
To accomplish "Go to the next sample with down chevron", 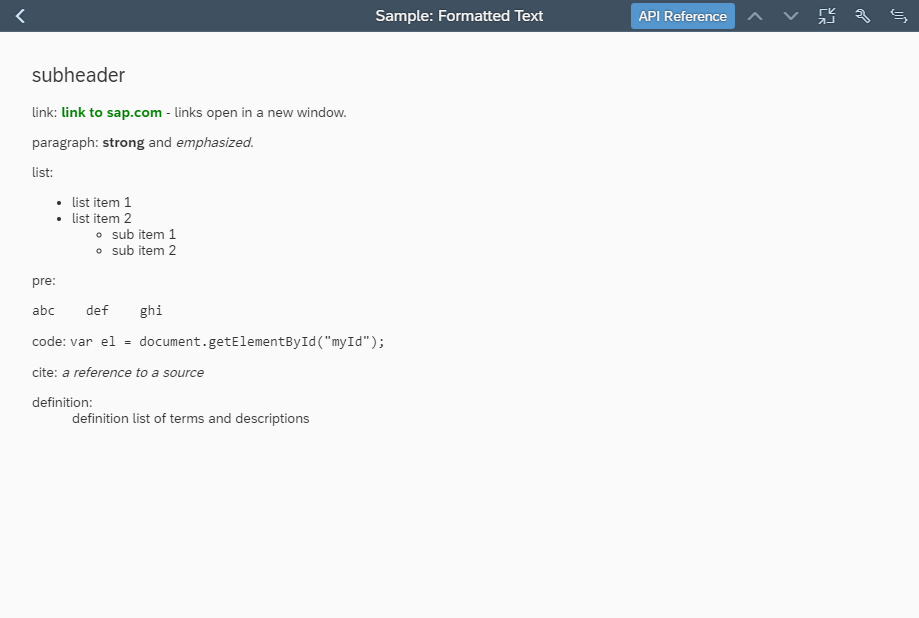I will pos(790,15).
